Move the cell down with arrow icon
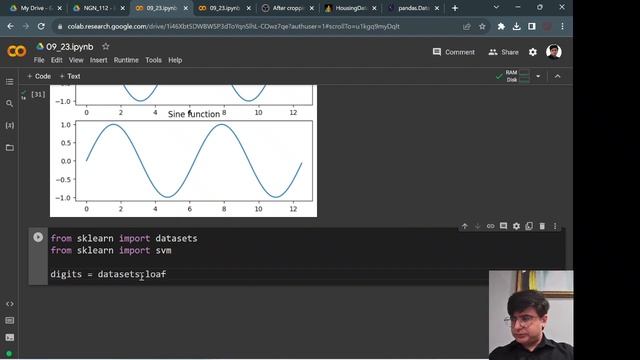This screenshot has width=640, height=360. 478,226
